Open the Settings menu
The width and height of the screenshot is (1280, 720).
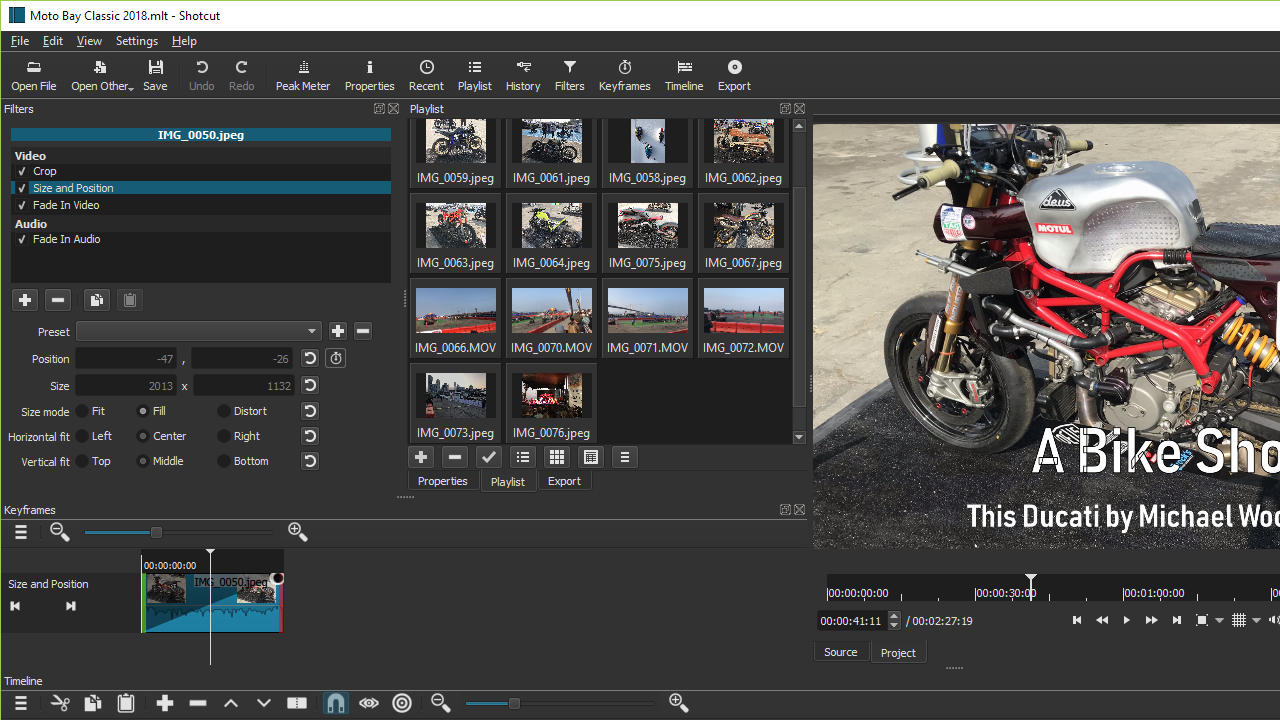(x=137, y=41)
